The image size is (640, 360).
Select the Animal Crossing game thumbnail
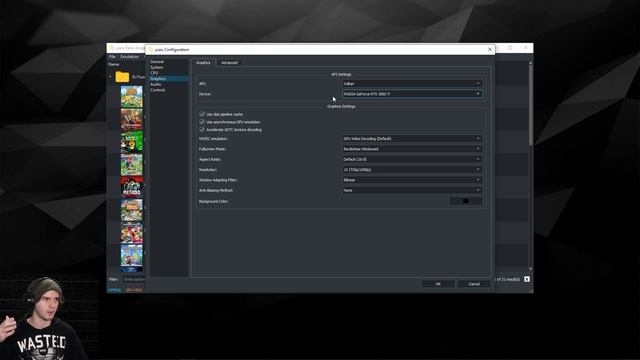[x=131, y=97]
